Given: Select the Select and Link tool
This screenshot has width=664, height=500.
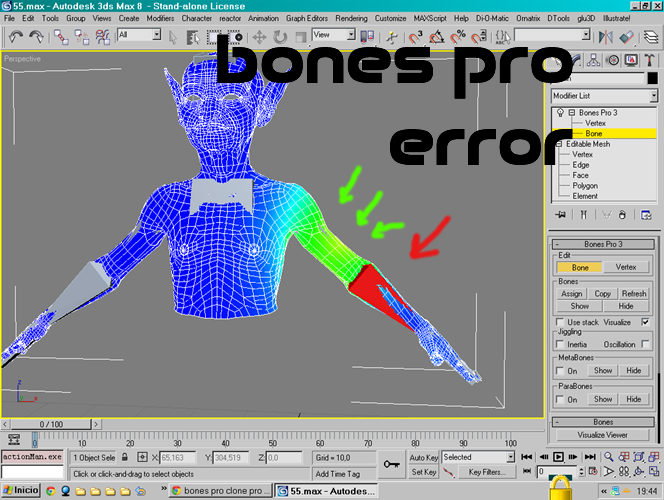Looking at the screenshot, I should click(x=61, y=37).
